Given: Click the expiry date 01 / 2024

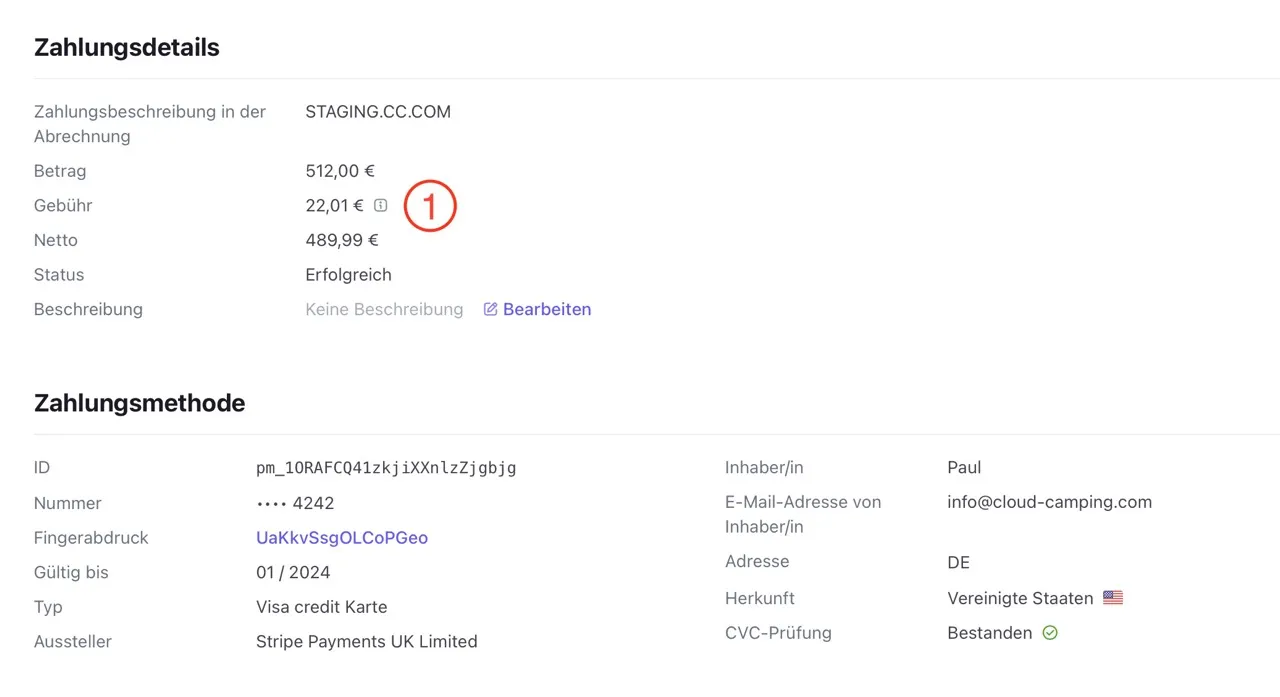Looking at the screenshot, I should [293, 573].
